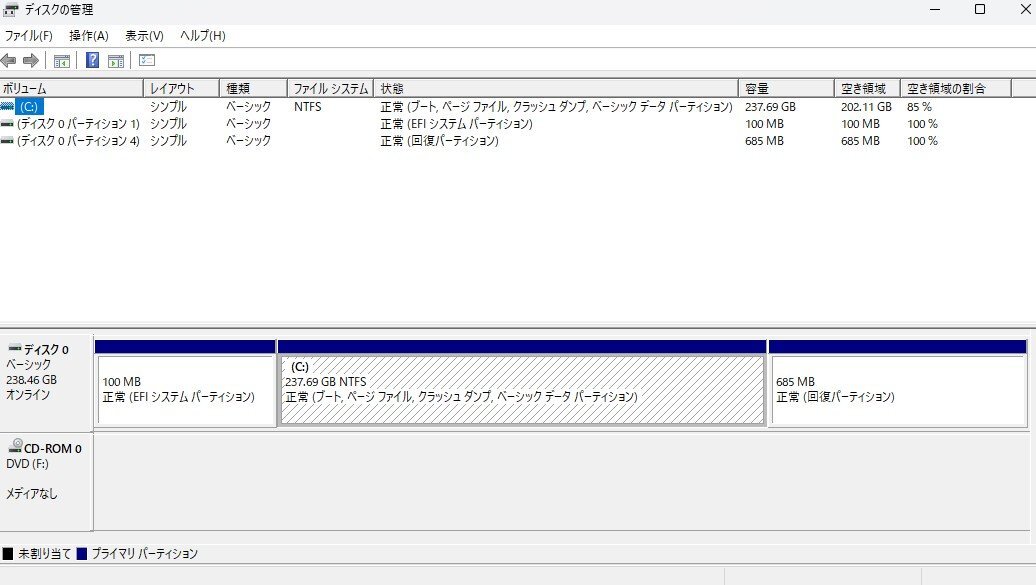This screenshot has width=1036, height=585.
Task: Click the blue プライマリ パーティション legend swatch
Action: click(82, 554)
